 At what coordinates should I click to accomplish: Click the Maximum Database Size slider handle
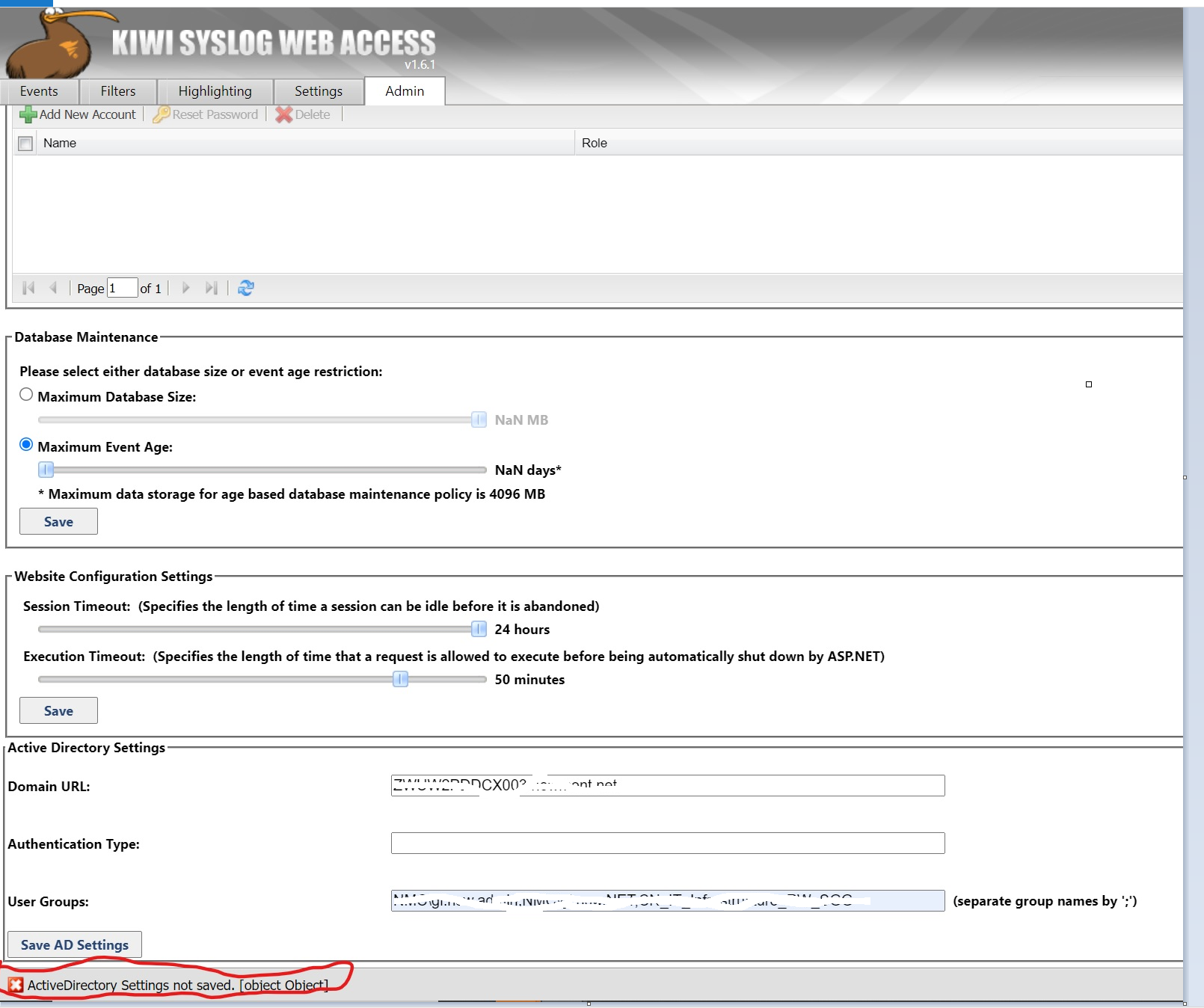point(479,420)
